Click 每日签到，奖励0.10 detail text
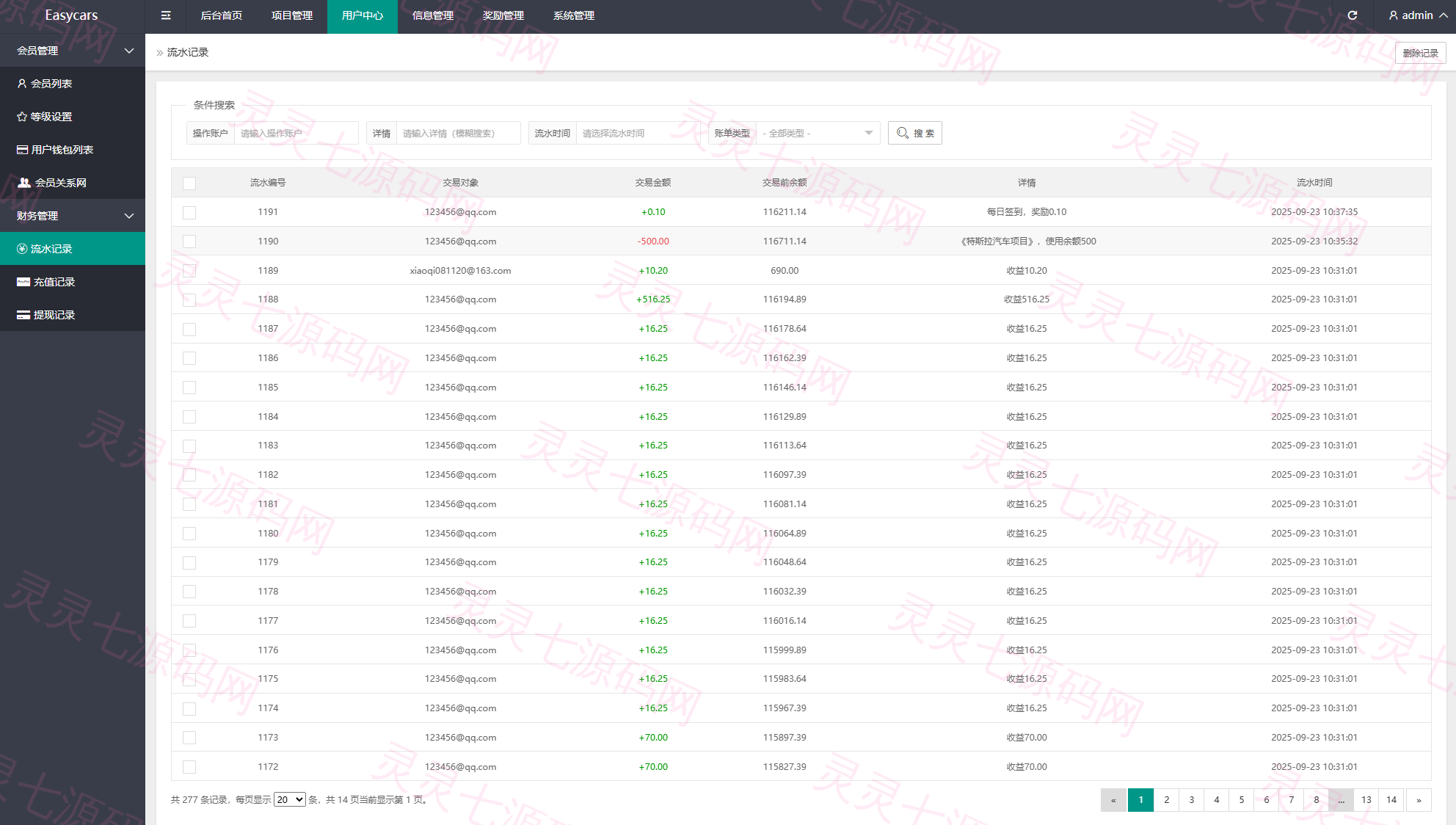Viewport: 1456px width, 825px height. point(1027,212)
